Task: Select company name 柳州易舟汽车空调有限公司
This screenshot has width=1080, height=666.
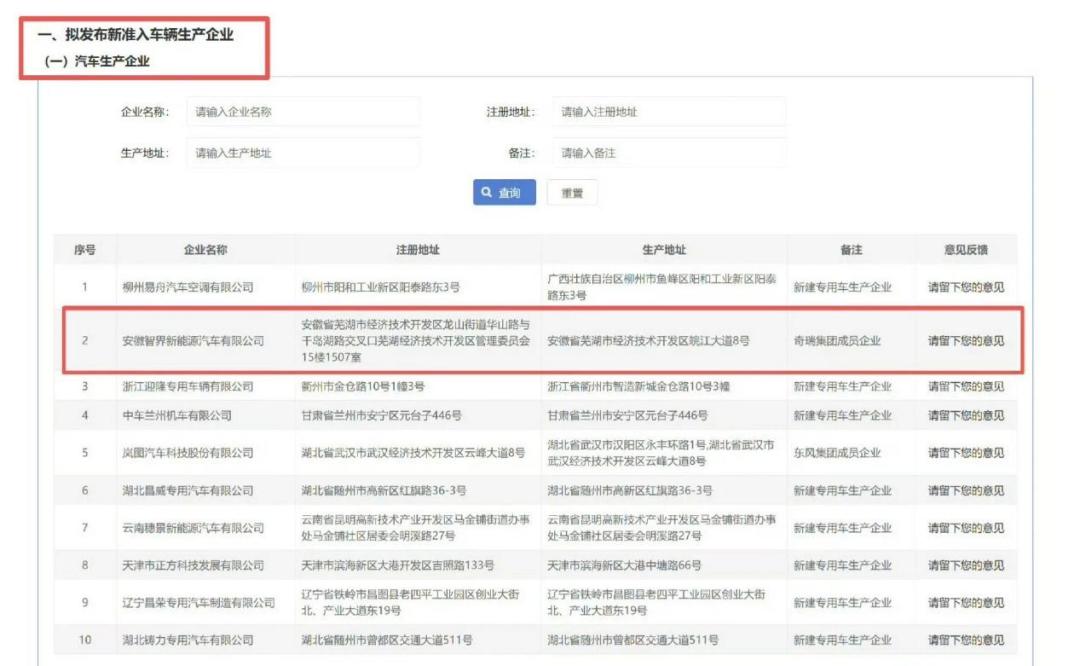Action: click(188, 287)
